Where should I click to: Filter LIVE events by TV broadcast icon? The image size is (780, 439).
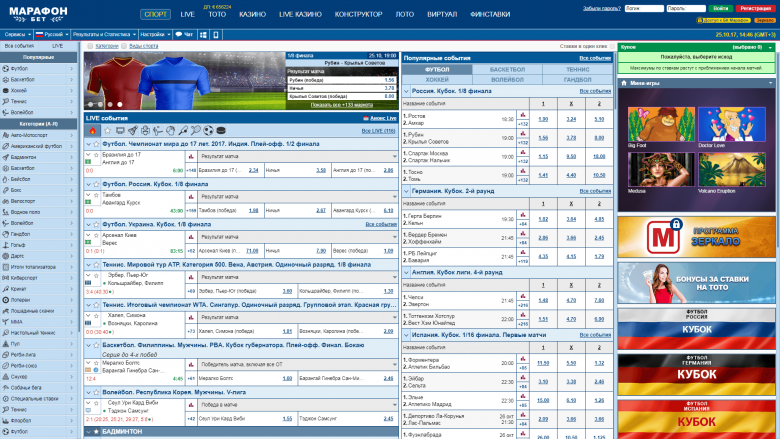pyautogui.click(x=120, y=131)
